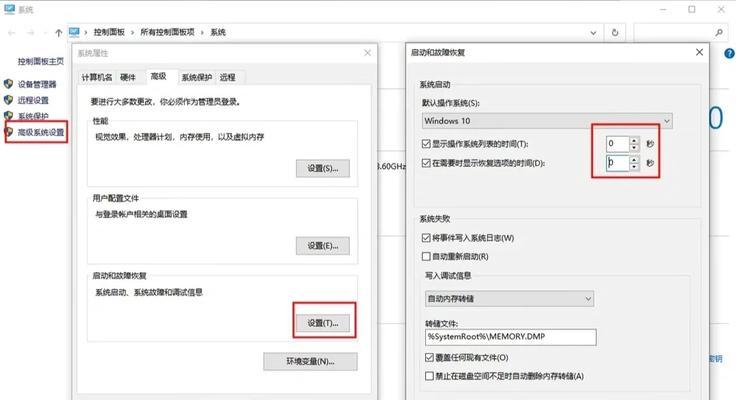
Task: Click 控制面板 breadcrumb in address bar
Action: [109, 32]
